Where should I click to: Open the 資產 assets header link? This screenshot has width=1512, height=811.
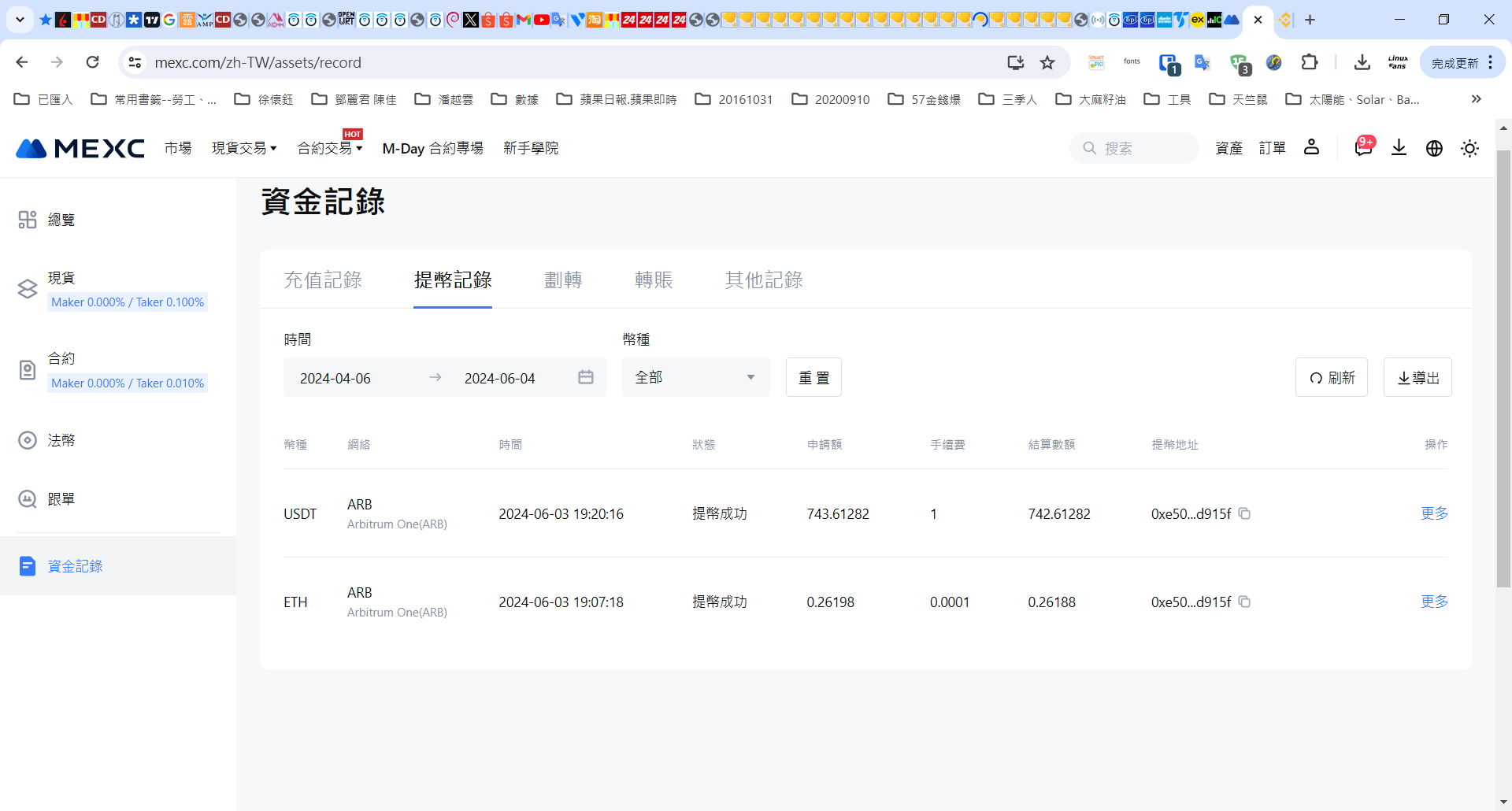1228,148
